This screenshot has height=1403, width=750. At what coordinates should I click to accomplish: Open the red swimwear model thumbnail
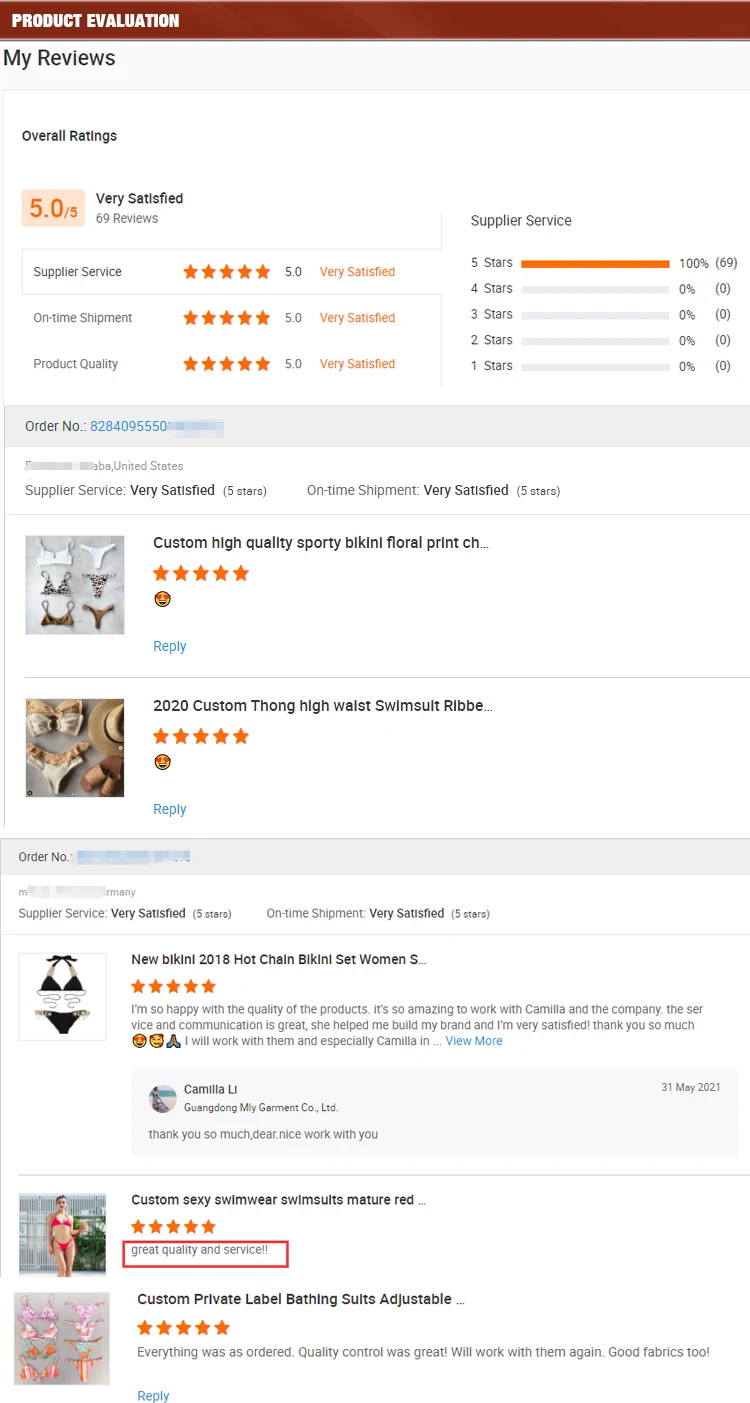[x=62, y=1235]
